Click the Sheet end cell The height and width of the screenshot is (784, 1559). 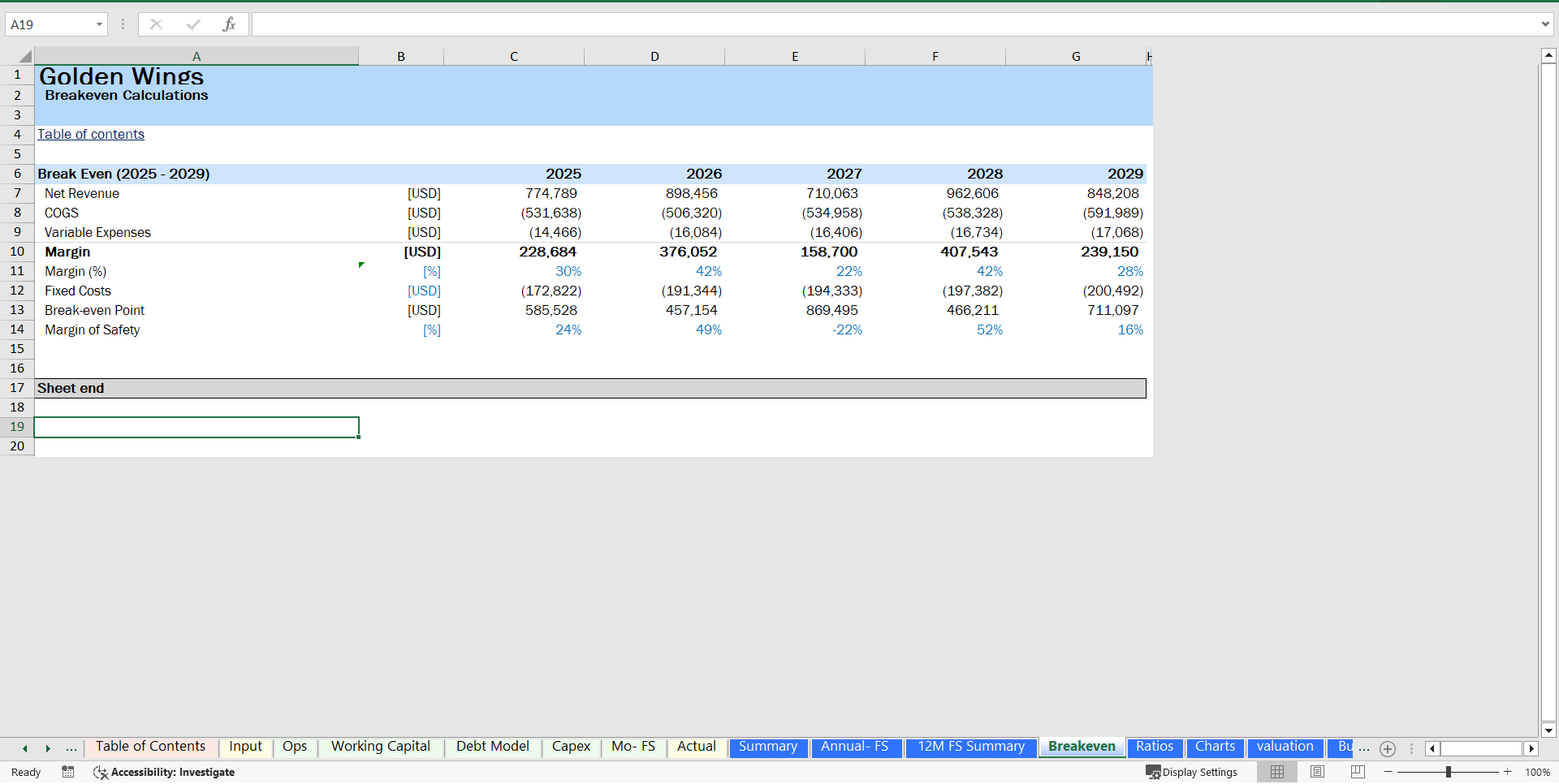pyautogui.click(x=196, y=388)
